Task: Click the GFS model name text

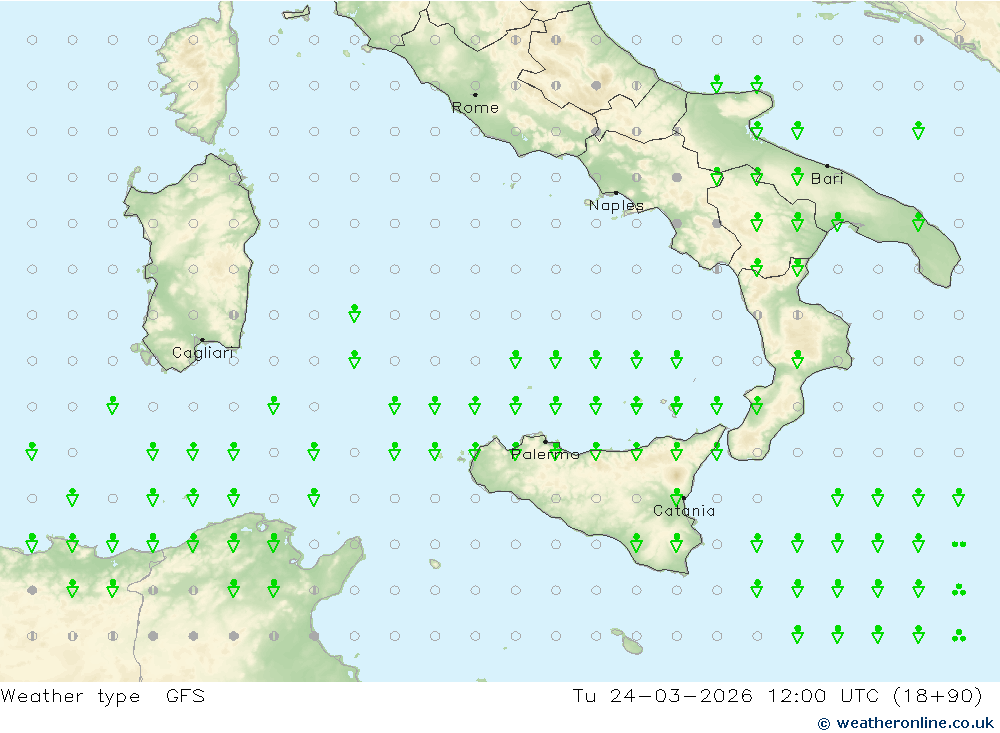Action: pyautogui.click(x=186, y=695)
